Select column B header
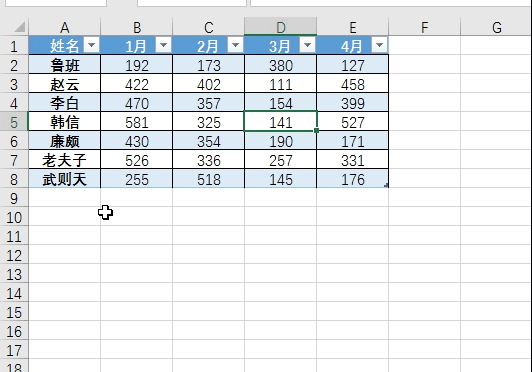Viewport: 532px width, 372px height. pyautogui.click(x=136, y=27)
